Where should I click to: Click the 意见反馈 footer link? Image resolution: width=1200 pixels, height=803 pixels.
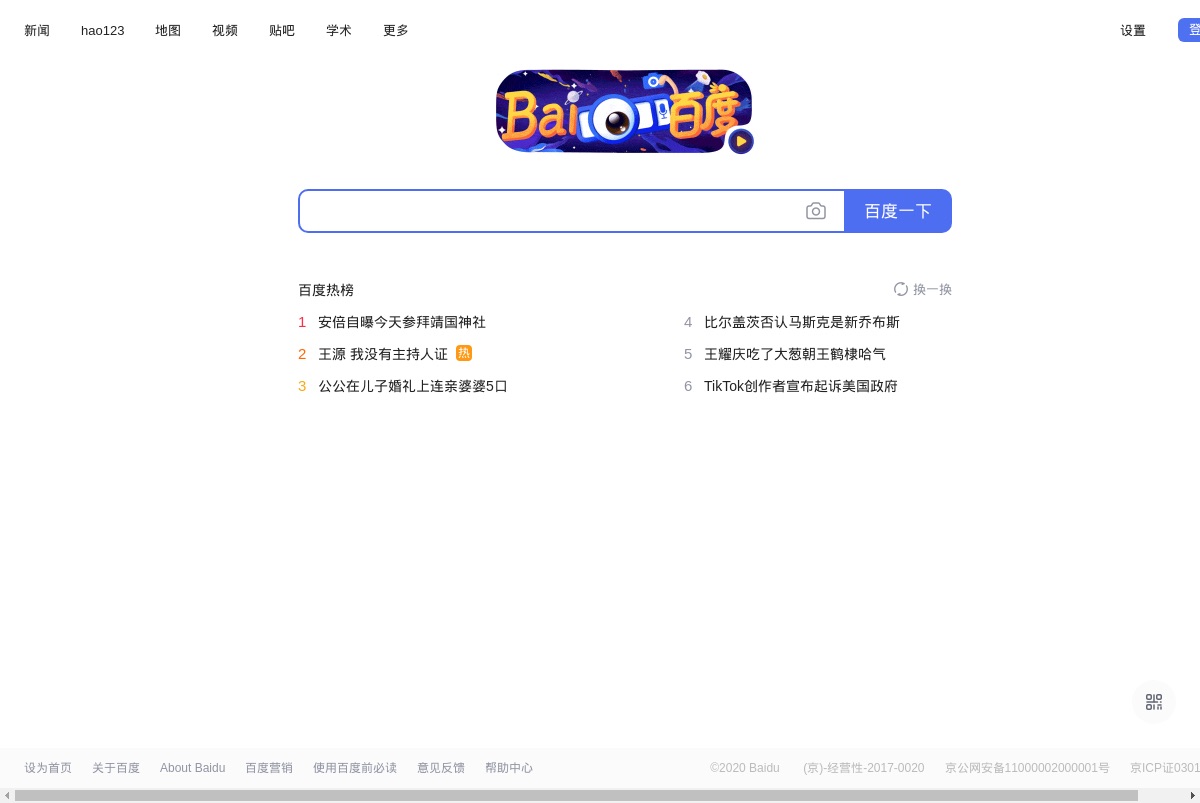(441, 768)
